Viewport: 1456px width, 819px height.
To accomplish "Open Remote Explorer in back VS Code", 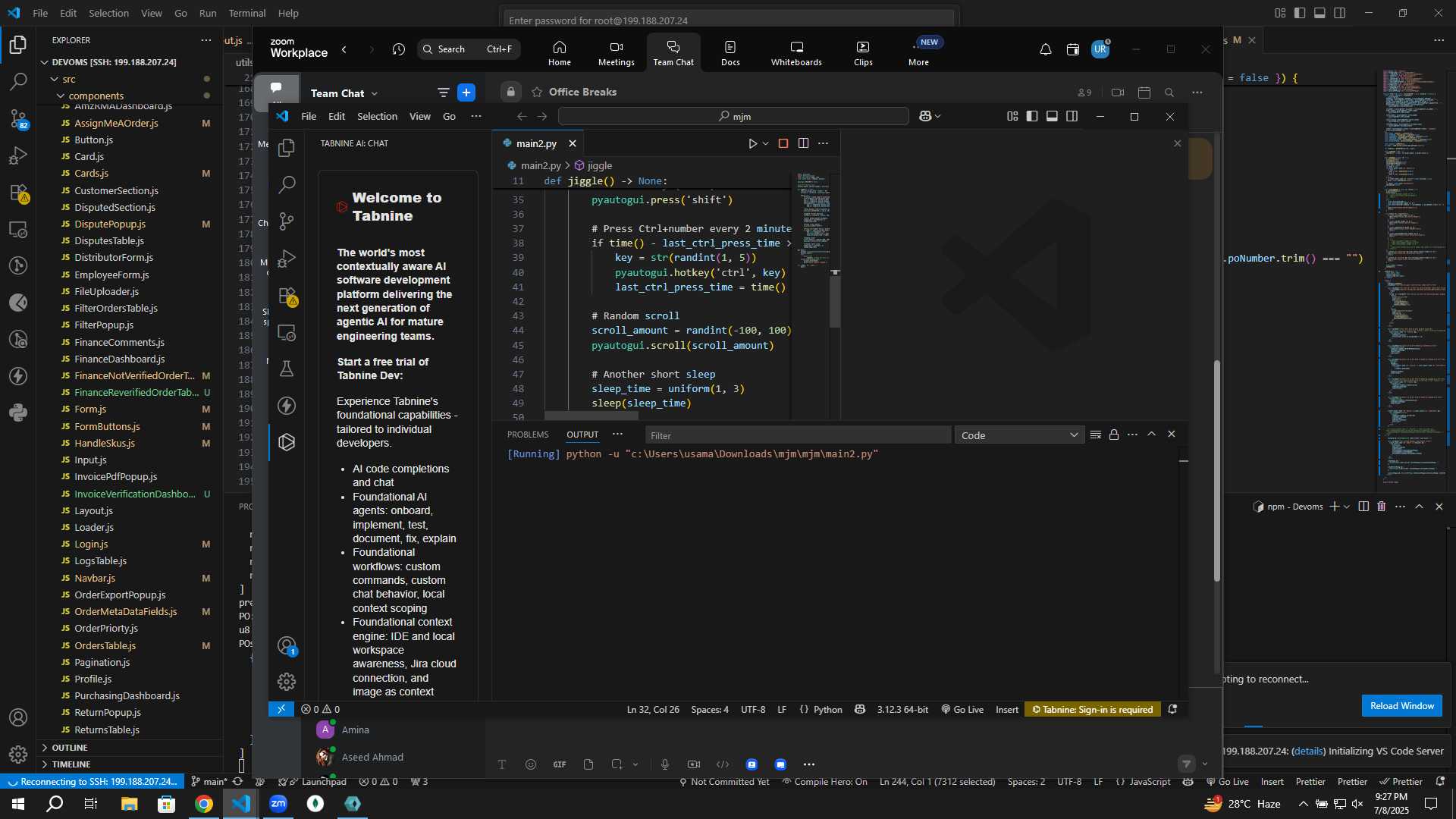I will click(x=18, y=229).
